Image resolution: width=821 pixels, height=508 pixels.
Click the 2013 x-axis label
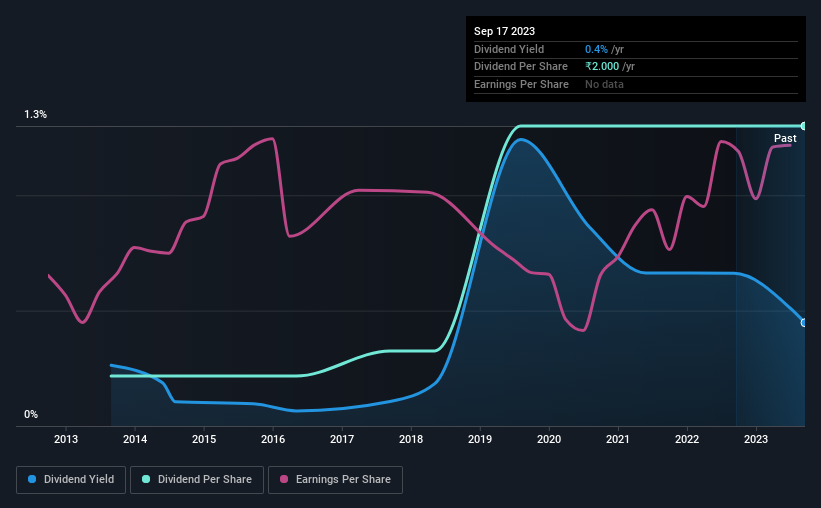pos(66,439)
